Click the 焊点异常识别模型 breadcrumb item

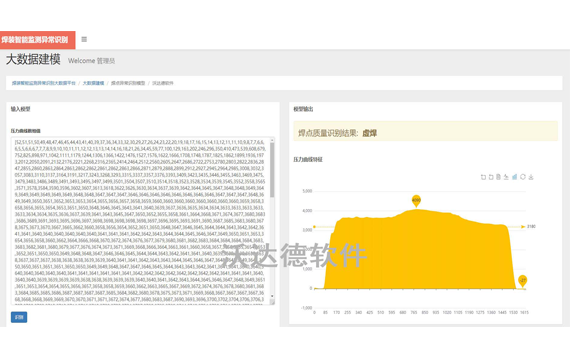click(128, 83)
